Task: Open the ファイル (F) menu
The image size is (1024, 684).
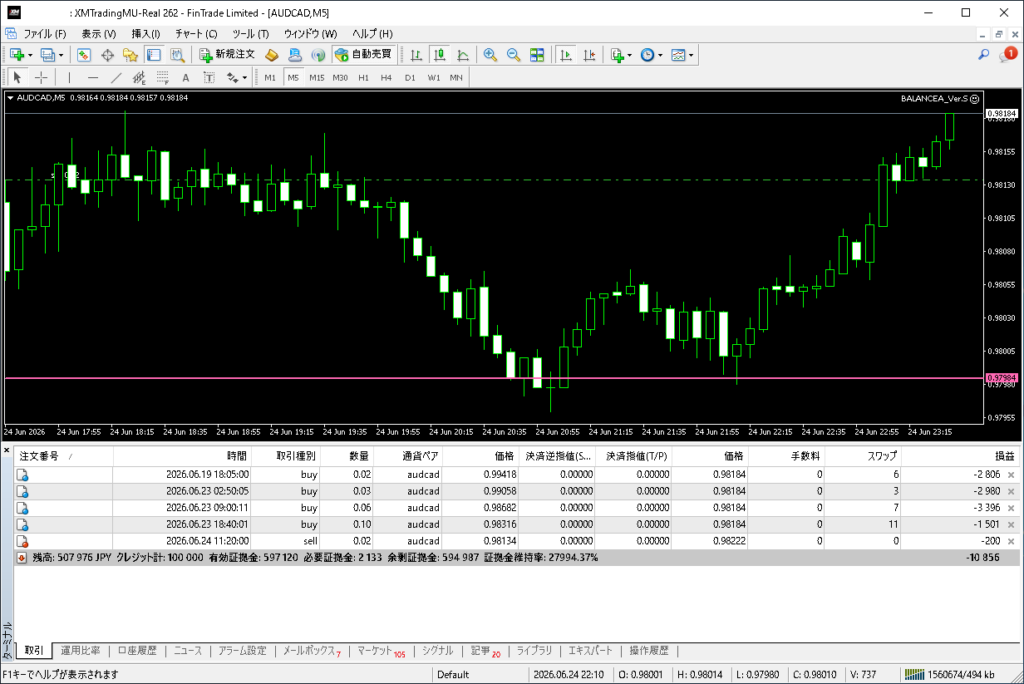Action: (44, 33)
